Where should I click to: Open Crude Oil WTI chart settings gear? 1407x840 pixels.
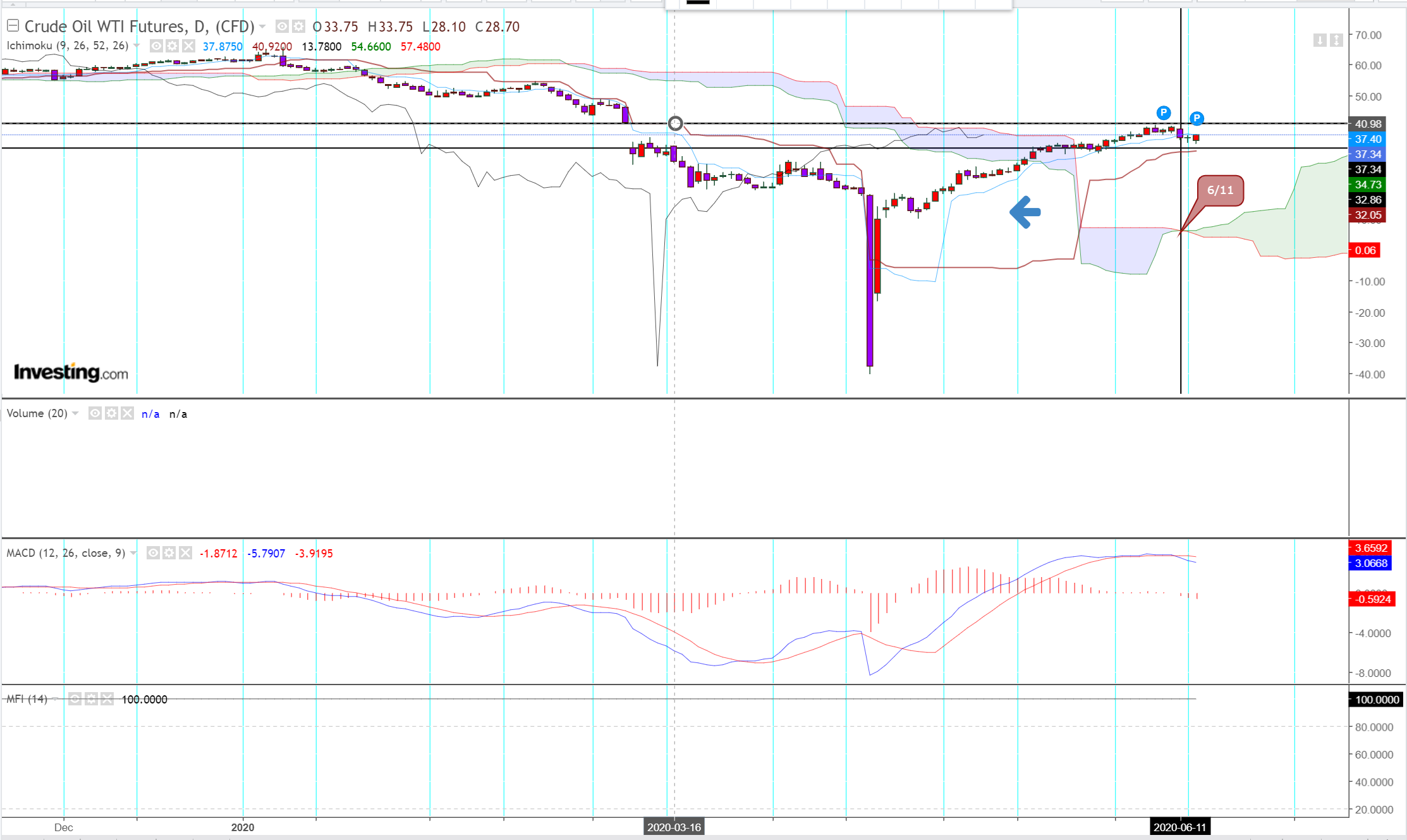pos(298,27)
